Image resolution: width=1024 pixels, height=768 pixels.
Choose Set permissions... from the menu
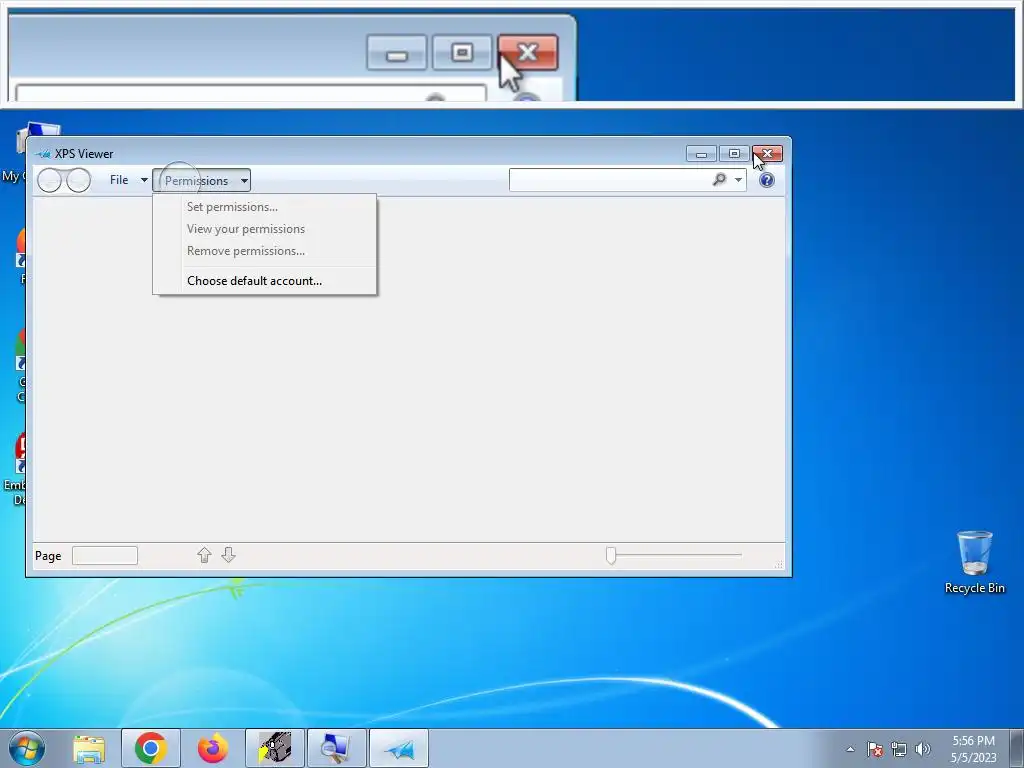coord(232,207)
